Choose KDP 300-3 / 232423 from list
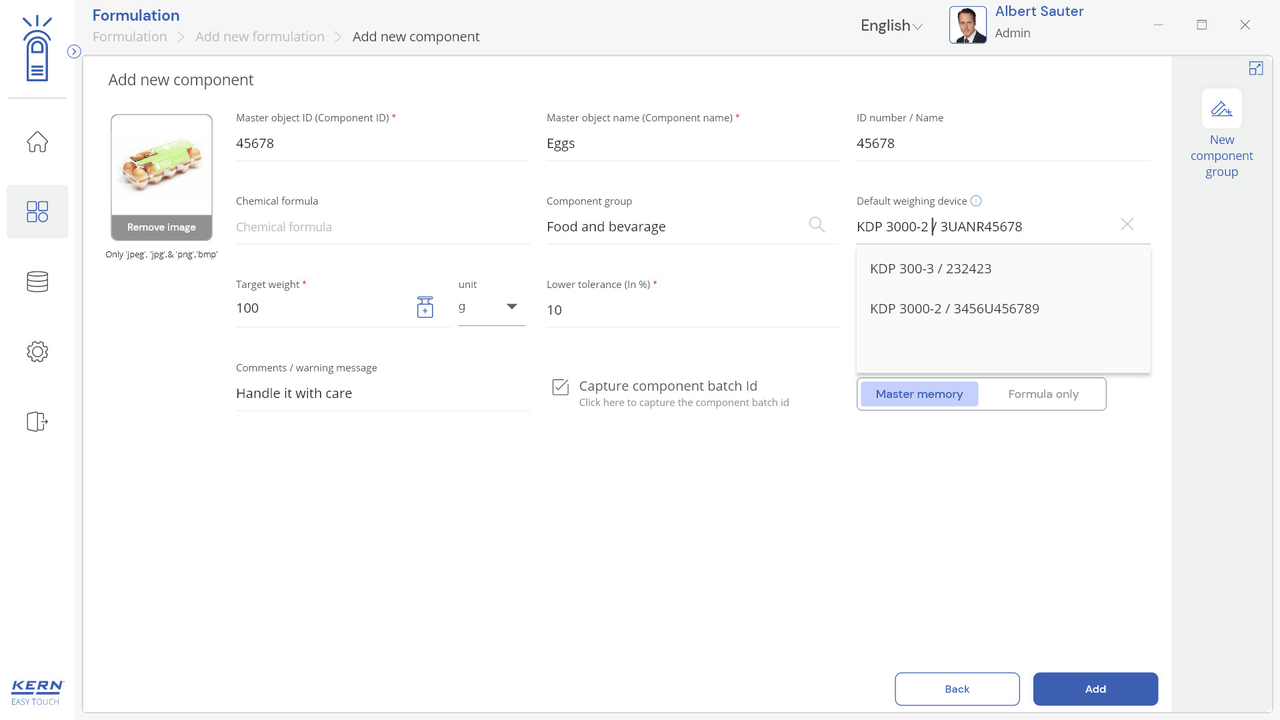1280x720 pixels. coord(931,268)
